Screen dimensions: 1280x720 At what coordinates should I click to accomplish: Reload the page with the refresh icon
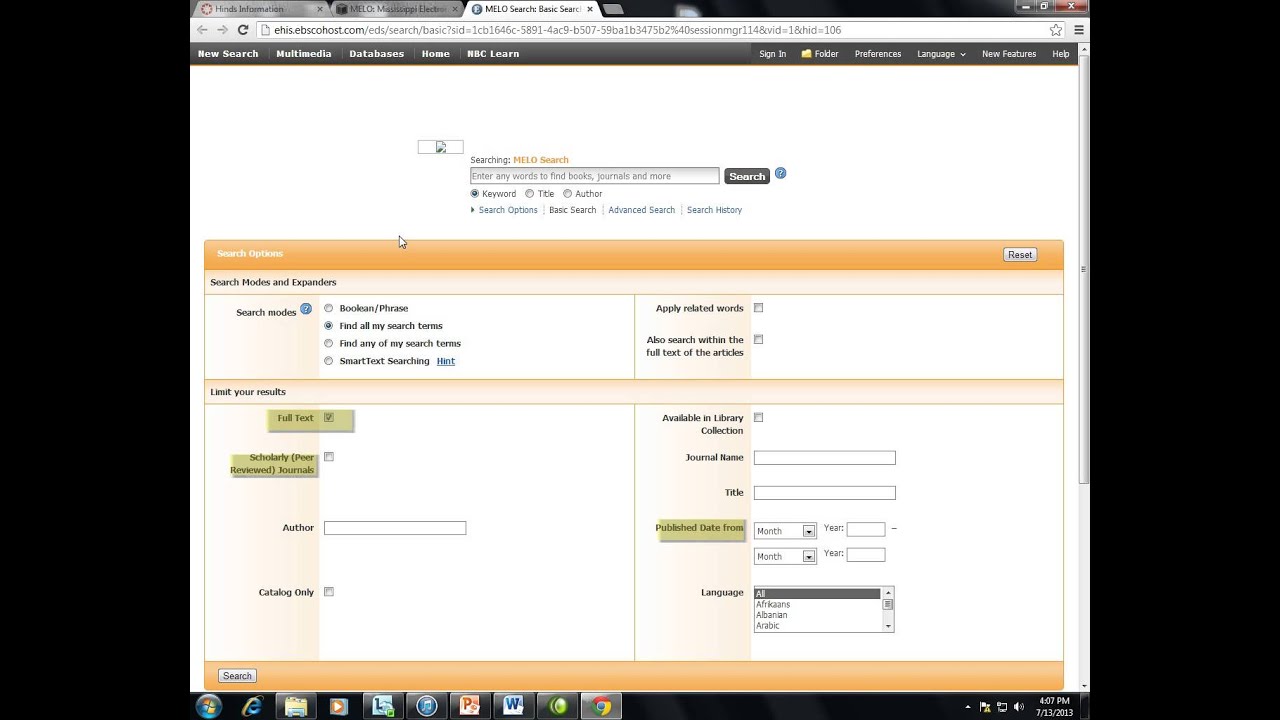[x=242, y=30]
